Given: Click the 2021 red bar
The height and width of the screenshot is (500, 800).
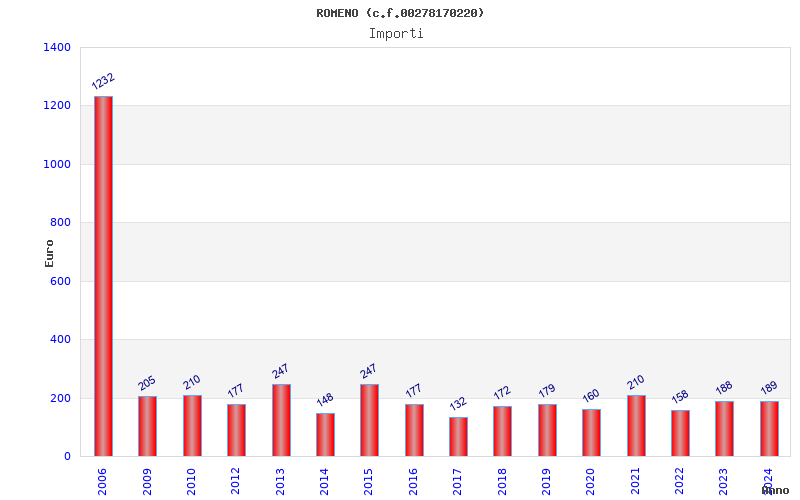Looking at the screenshot, I should tap(636, 426).
